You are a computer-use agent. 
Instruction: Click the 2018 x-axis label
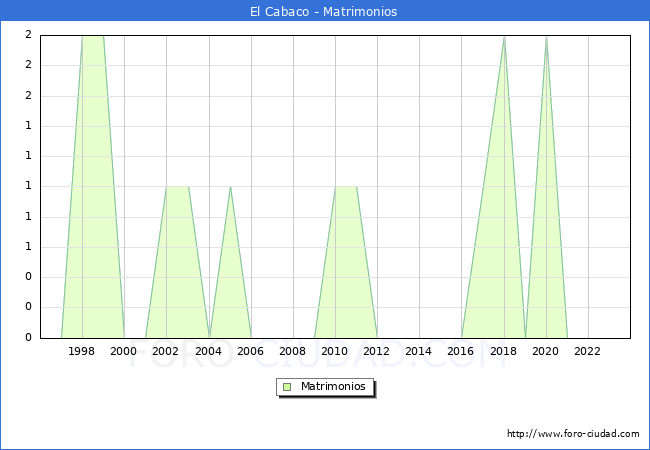(x=503, y=351)
